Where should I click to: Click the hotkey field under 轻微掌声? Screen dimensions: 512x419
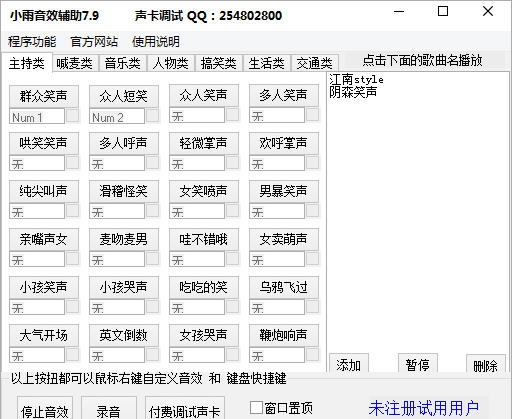click(197, 163)
